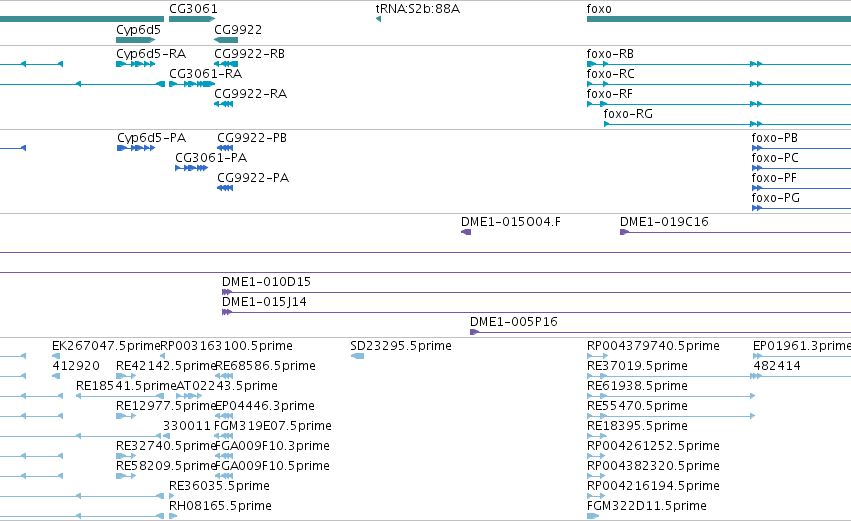This screenshot has width=851, height=521.
Task: Select the RH08165.5prime EST marker
Action: click(173, 516)
